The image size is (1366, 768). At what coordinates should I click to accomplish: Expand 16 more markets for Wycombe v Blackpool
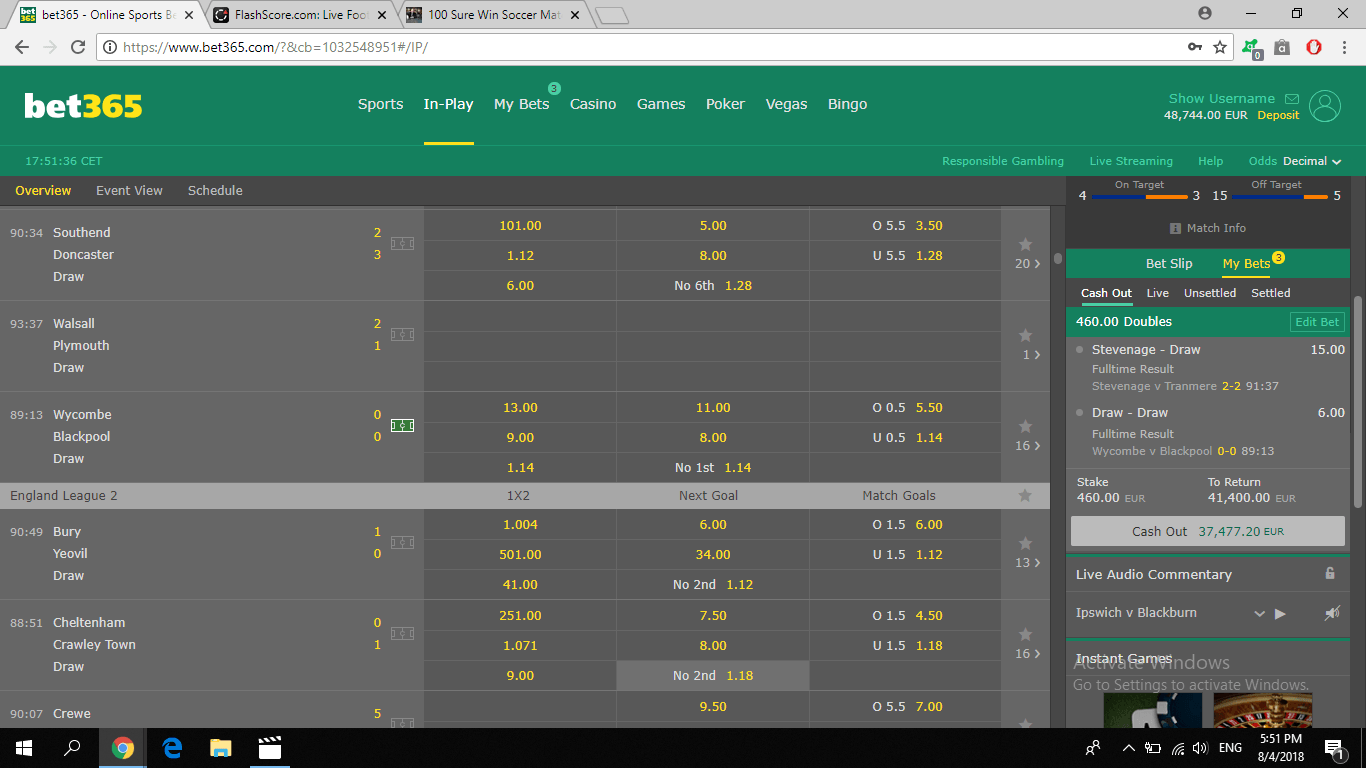pos(1028,446)
